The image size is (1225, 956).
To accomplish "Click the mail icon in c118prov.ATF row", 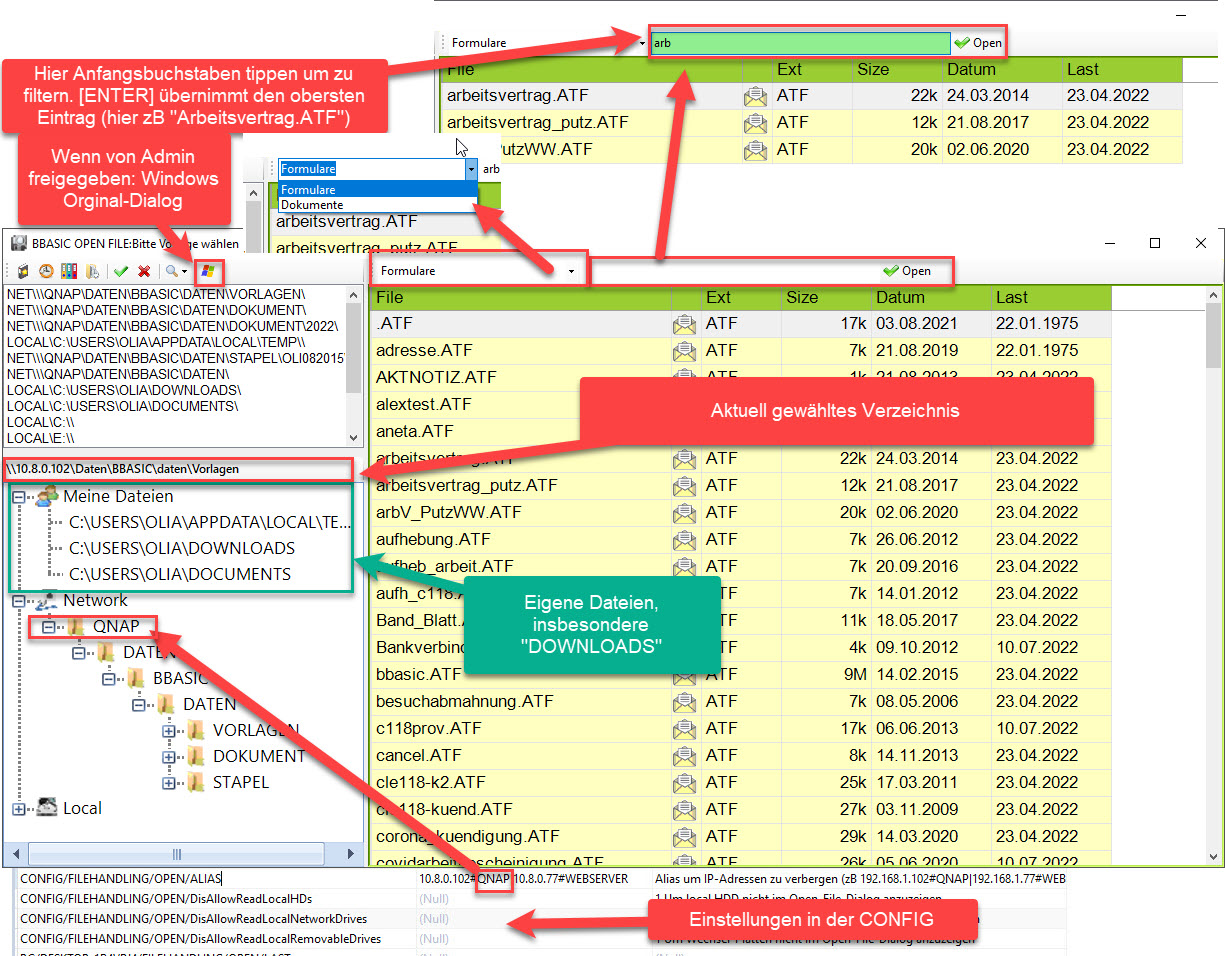I will point(684,729).
